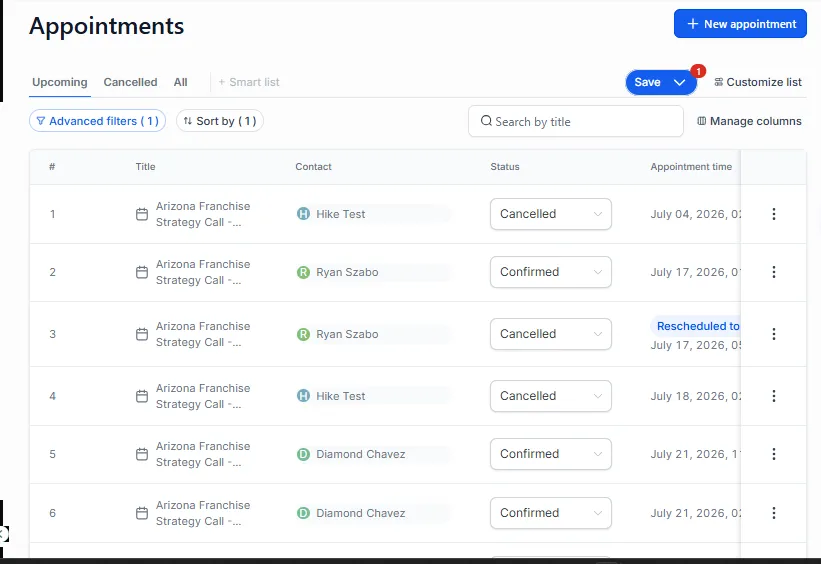Open Arizona Franchise Strategy Call title in row 2
Viewport: 821px width, 564px height.
pos(203,272)
